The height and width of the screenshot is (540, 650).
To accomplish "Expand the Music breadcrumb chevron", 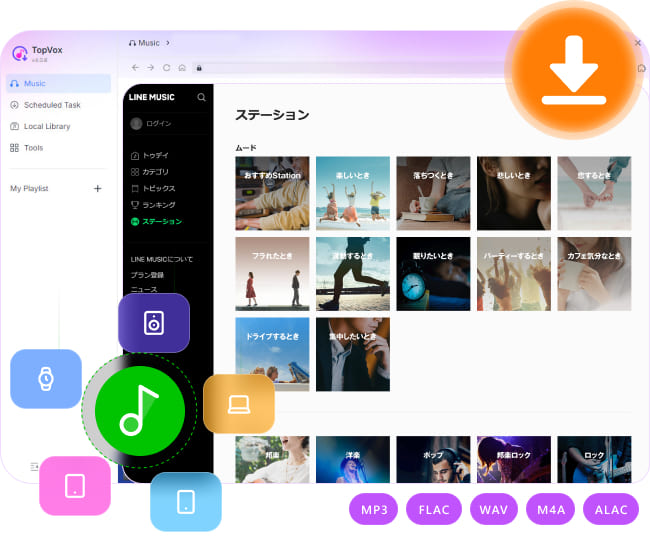I will [x=168, y=43].
